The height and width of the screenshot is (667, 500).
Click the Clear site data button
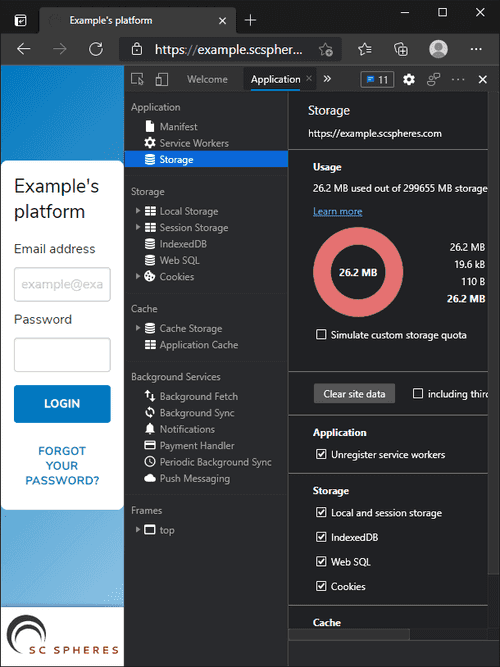point(354,394)
